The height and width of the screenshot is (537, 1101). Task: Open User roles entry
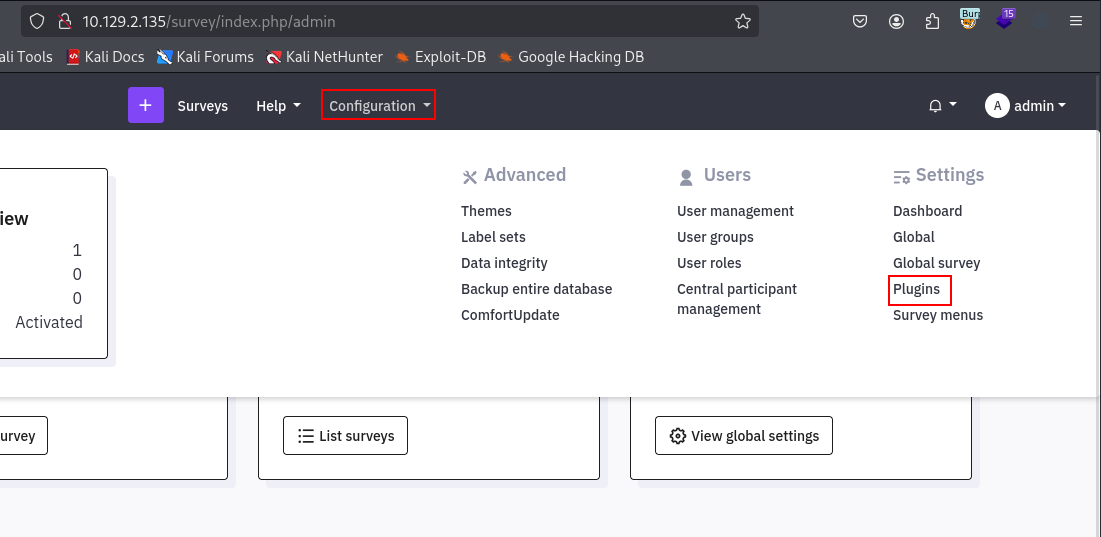(709, 263)
